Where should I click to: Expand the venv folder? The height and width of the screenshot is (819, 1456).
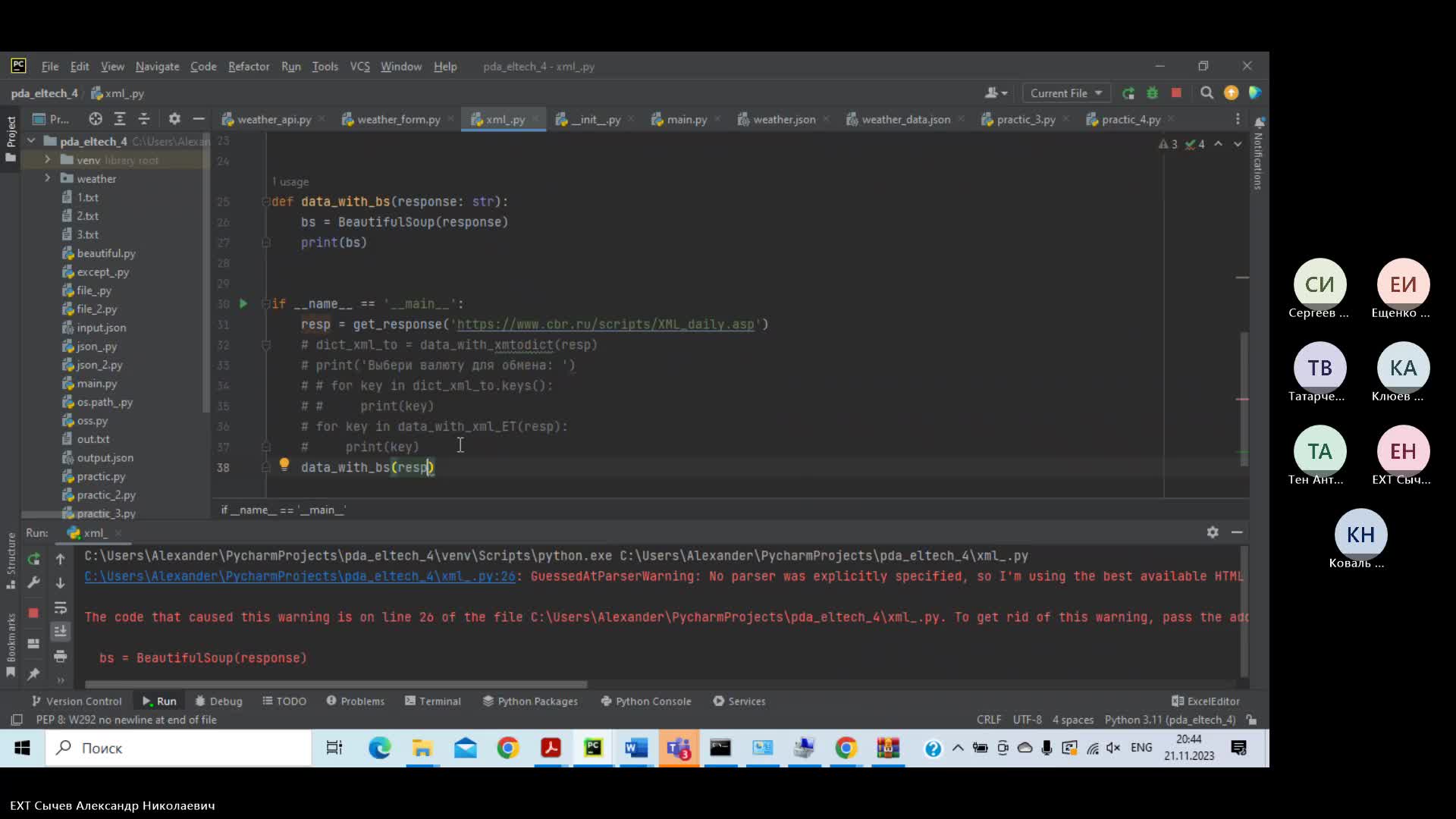(x=47, y=160)
